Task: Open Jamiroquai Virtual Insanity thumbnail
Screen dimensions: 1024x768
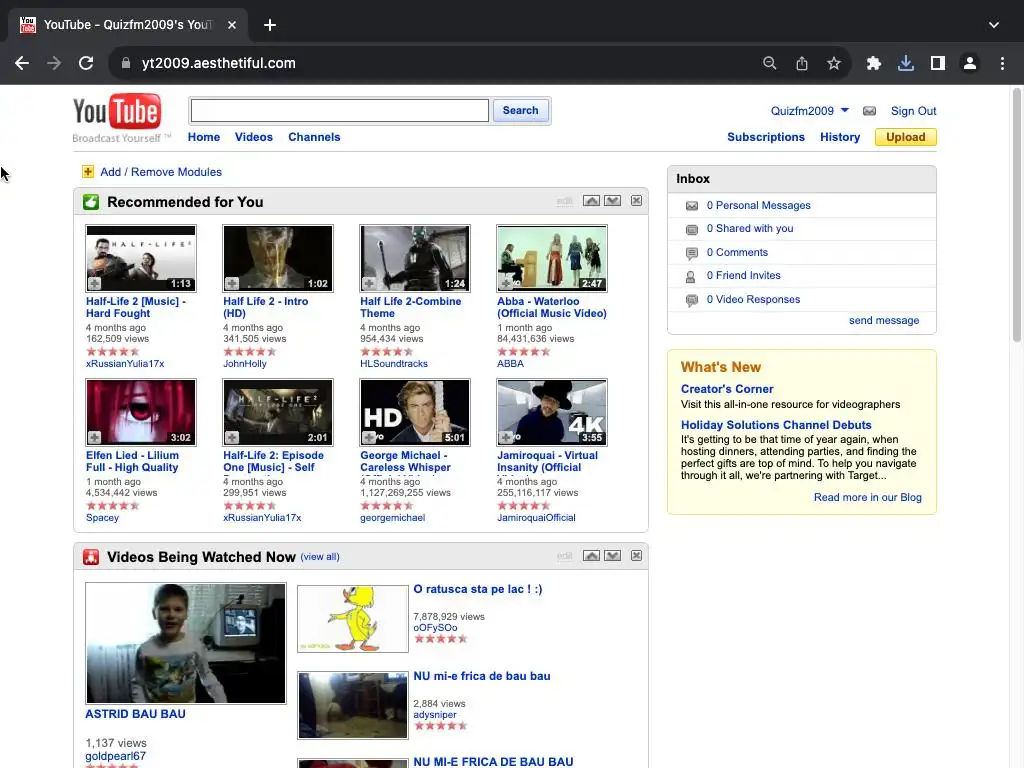Action: click(552, 412)
